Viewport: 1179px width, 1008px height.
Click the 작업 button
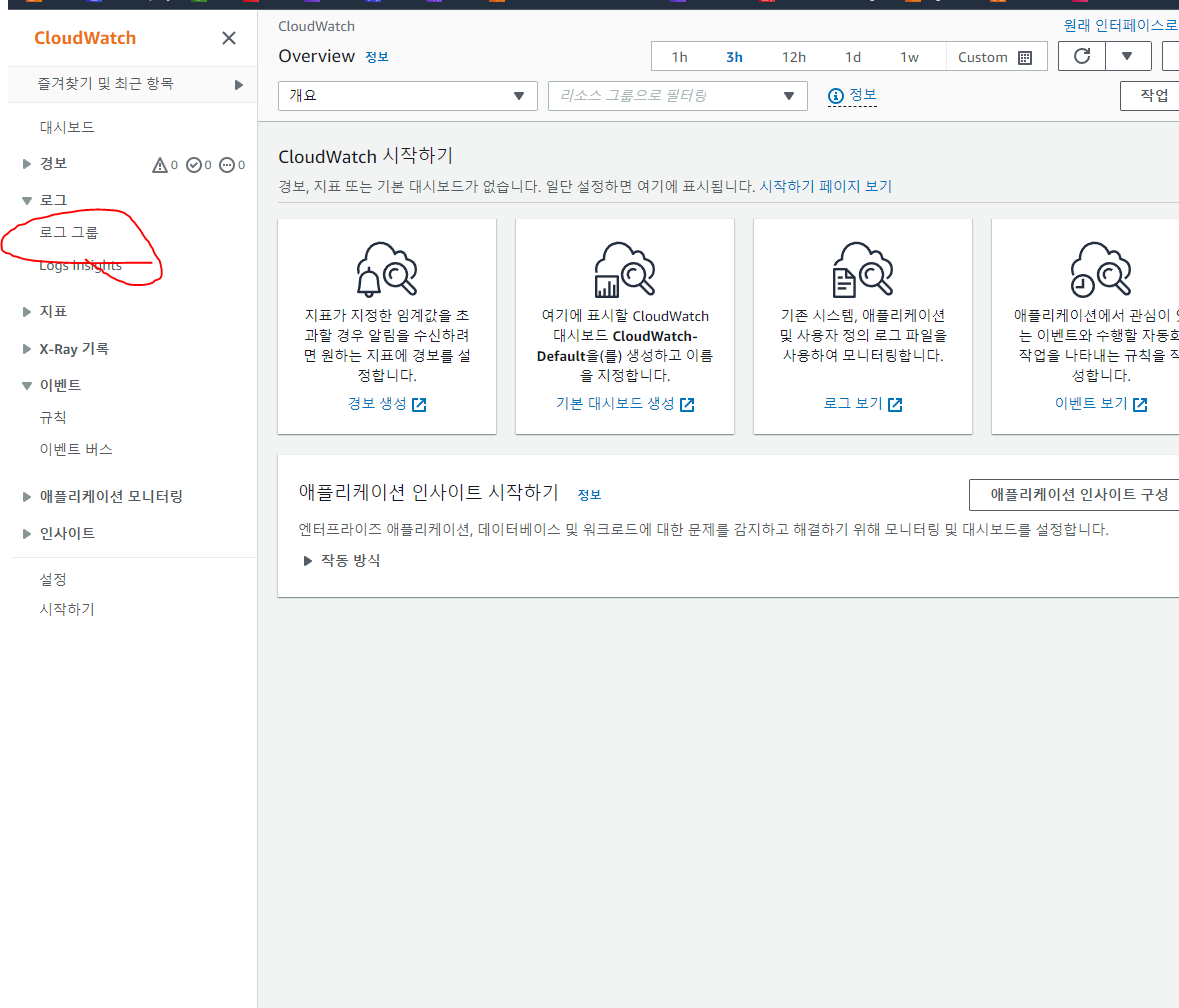click(x=1150, y=95)
